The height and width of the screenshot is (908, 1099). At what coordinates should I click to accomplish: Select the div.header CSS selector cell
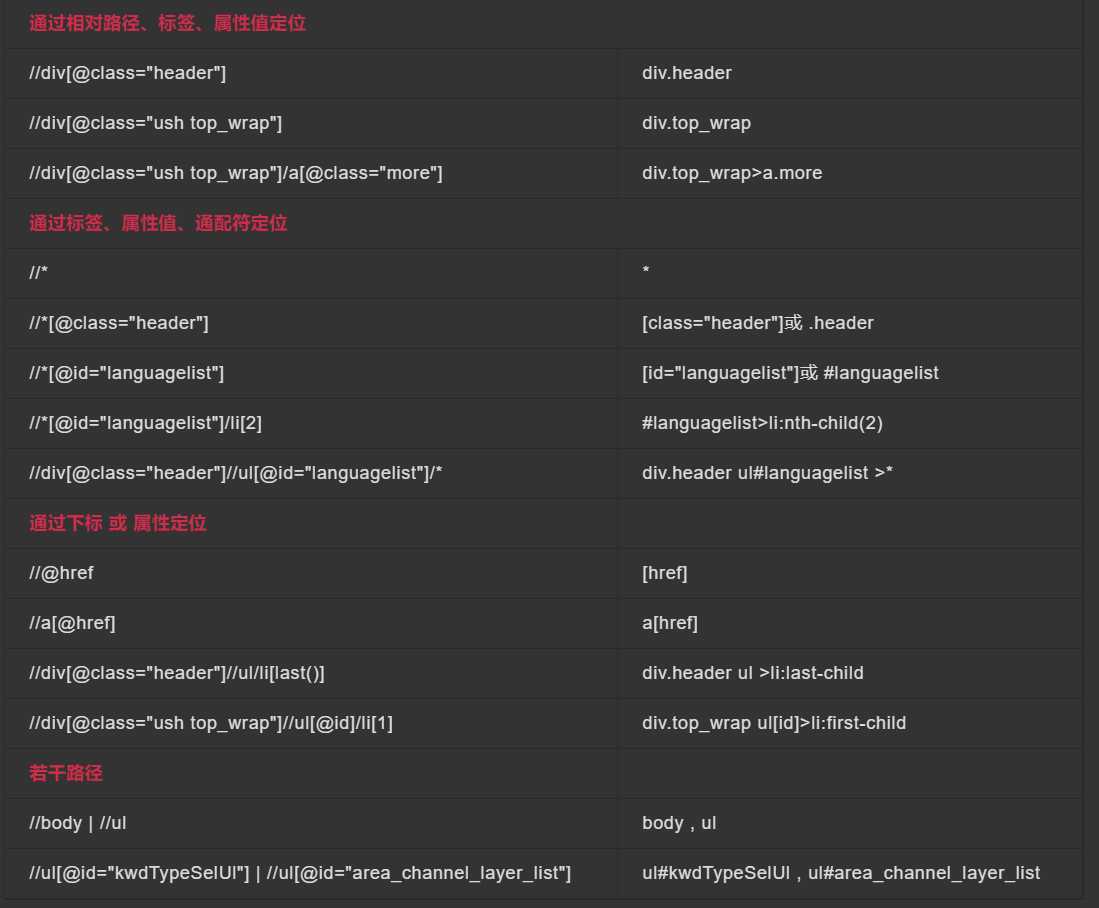coord(849,73)
